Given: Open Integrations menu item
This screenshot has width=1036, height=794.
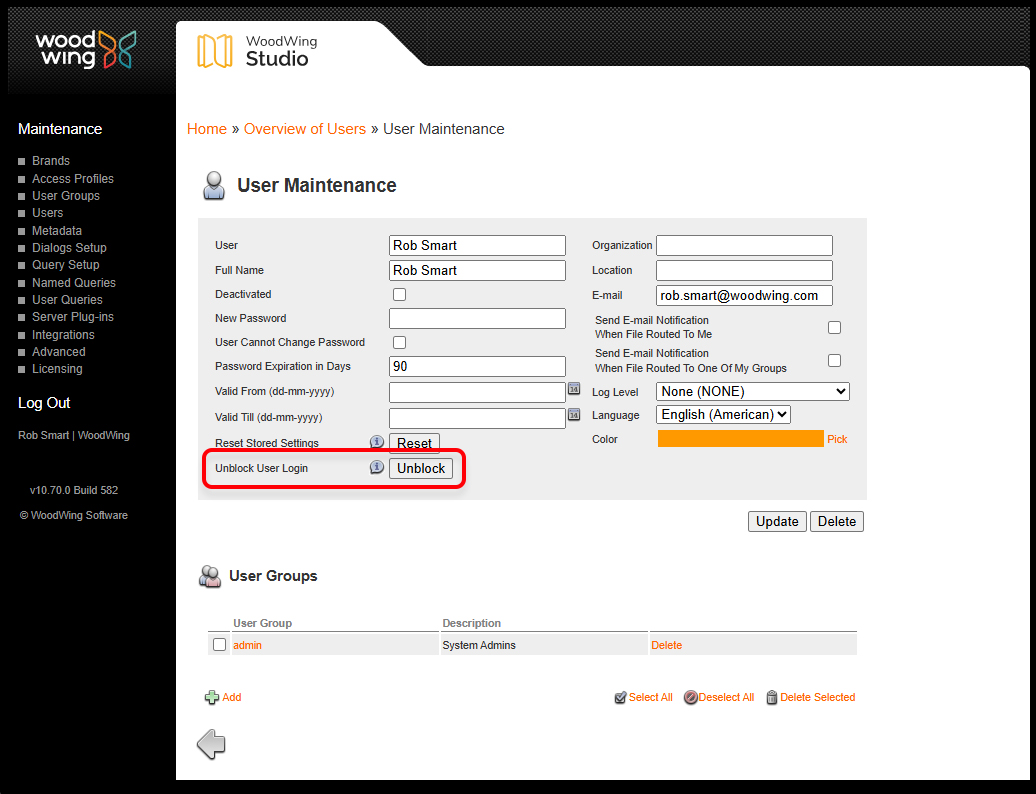Looking at the screenshot, I should (x=63, y=335).
